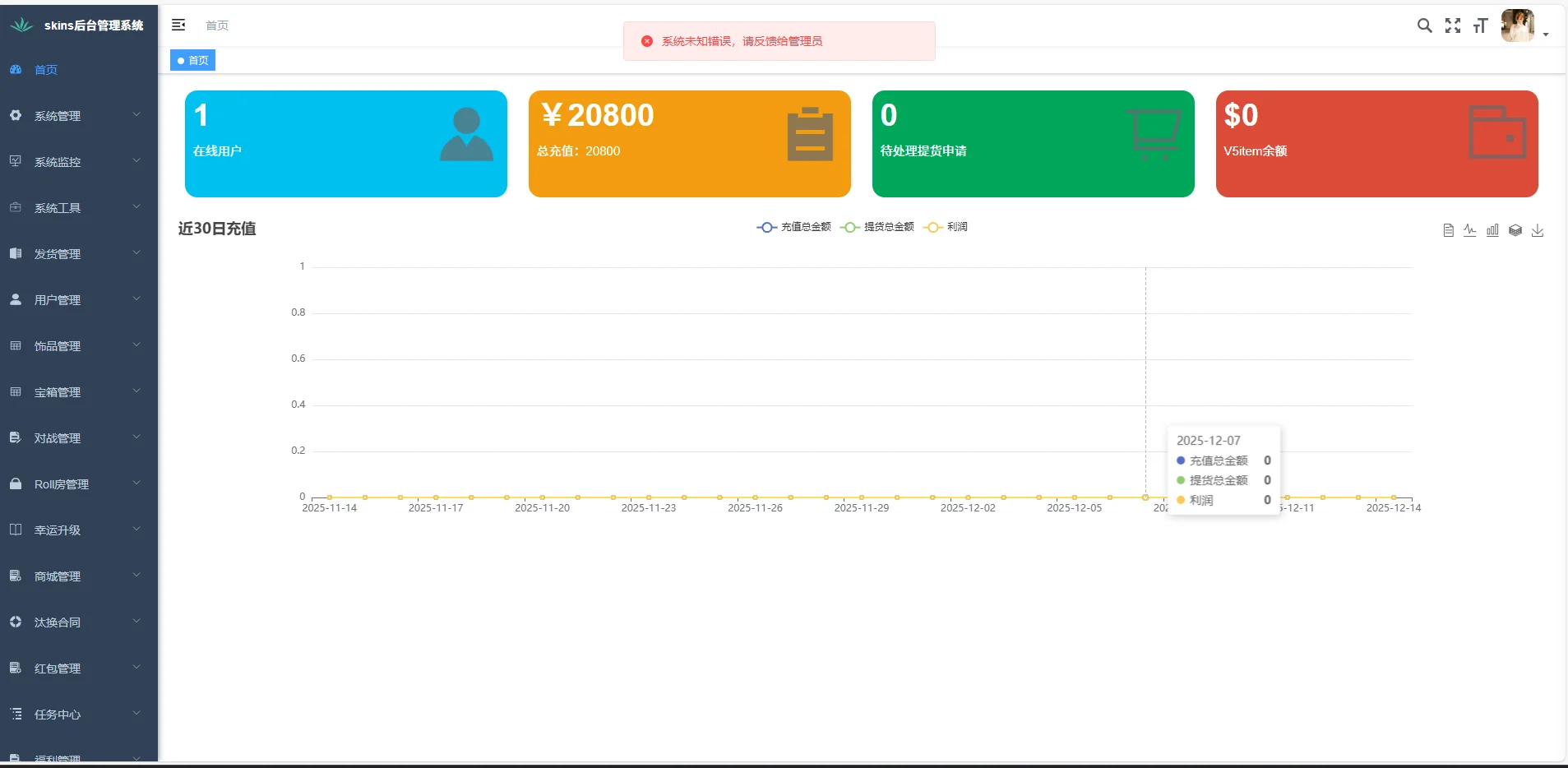This screenshot has width=1568, height=768.
Task: Restore line chart with the zigzag icon
Action: point(1469,231)
